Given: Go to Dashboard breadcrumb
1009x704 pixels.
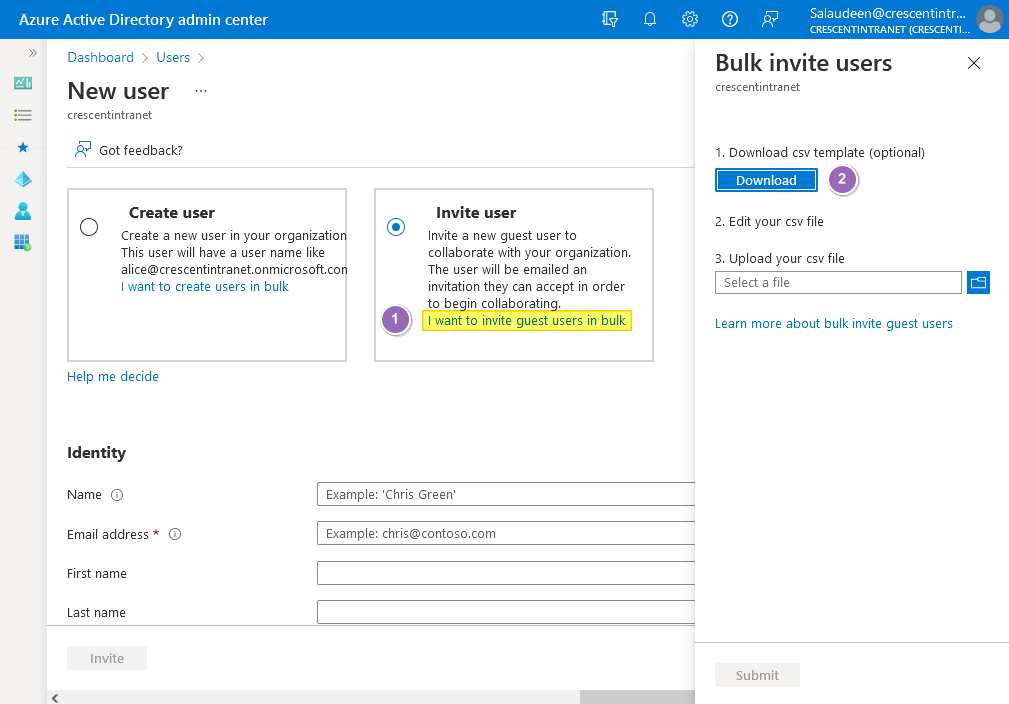Looking at the screenshot, I should coord(100,57).
